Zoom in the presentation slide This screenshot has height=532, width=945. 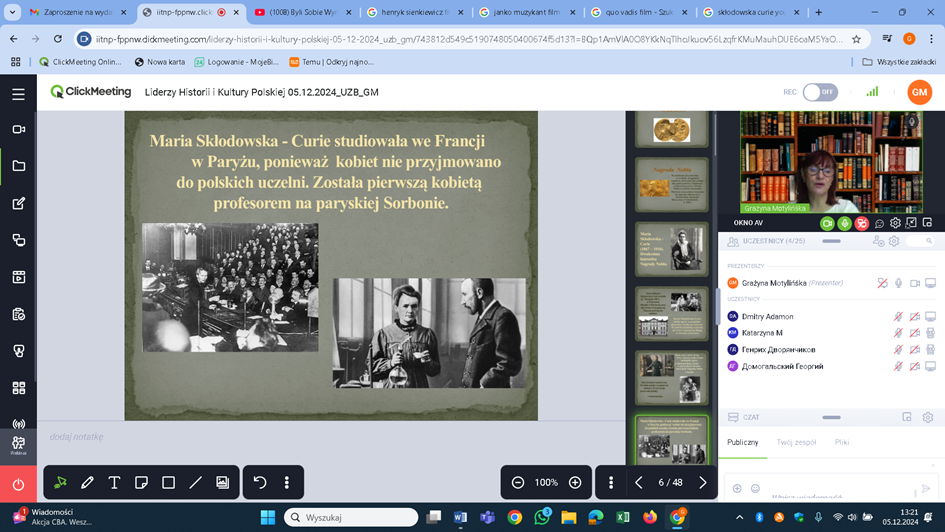[575, 483]
